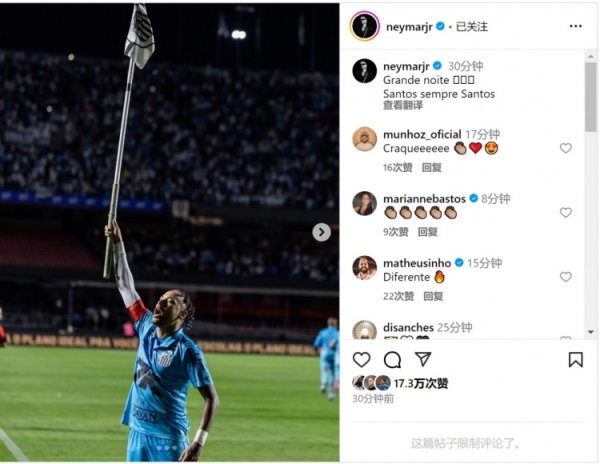This screenshot has height=464, width=600.
Task: Click the comments scrollbar thumb
Action: (591, 97)
